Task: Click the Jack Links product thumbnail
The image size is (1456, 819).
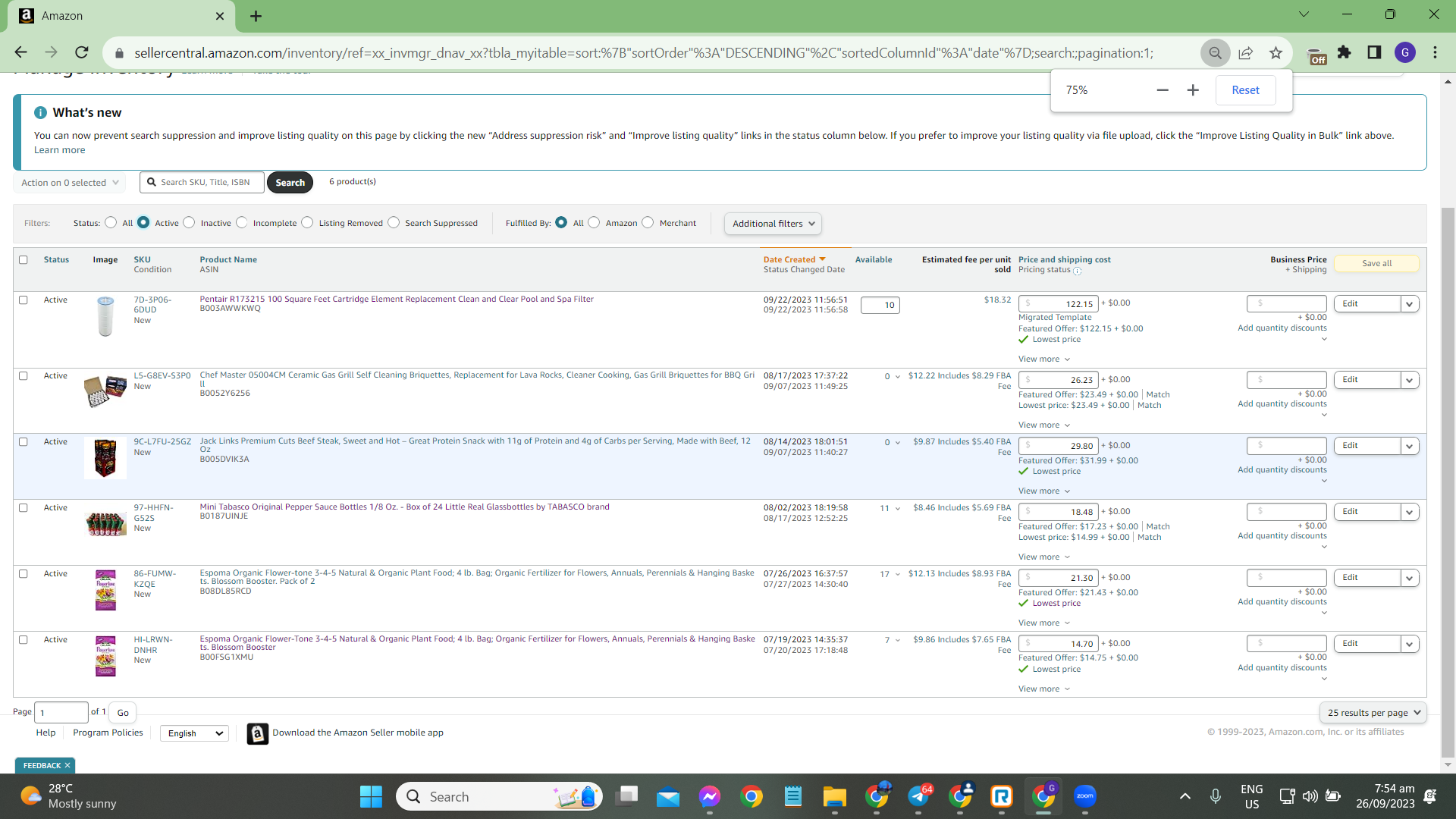Action: [105, 458]
